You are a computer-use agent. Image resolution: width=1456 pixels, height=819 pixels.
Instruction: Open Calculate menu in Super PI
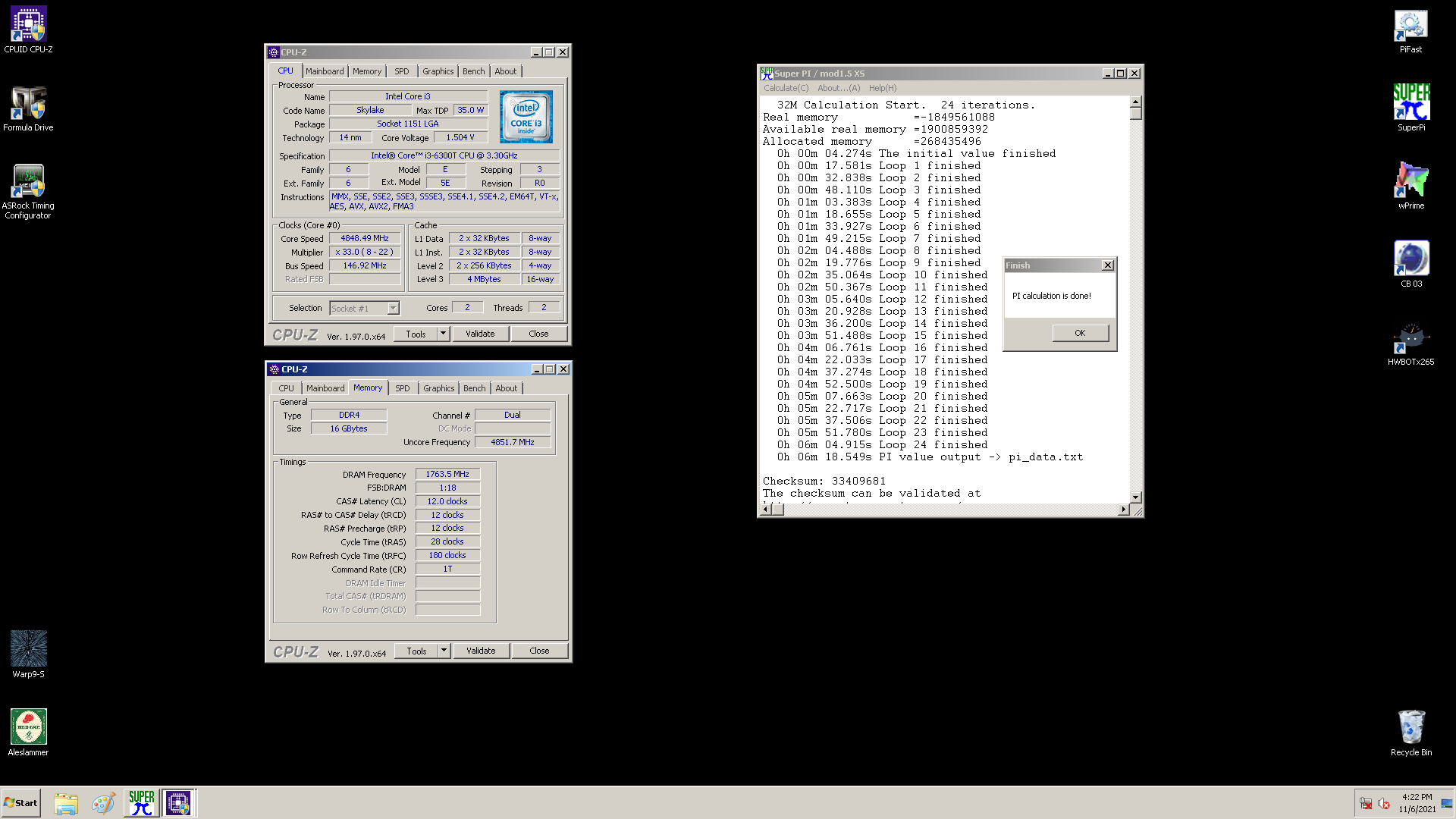(786, 88)
